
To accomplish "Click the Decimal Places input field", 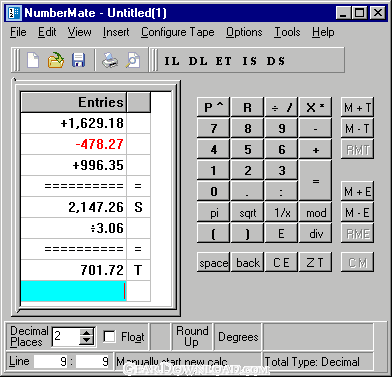I will pyautogui.click(x=66, y=337).
